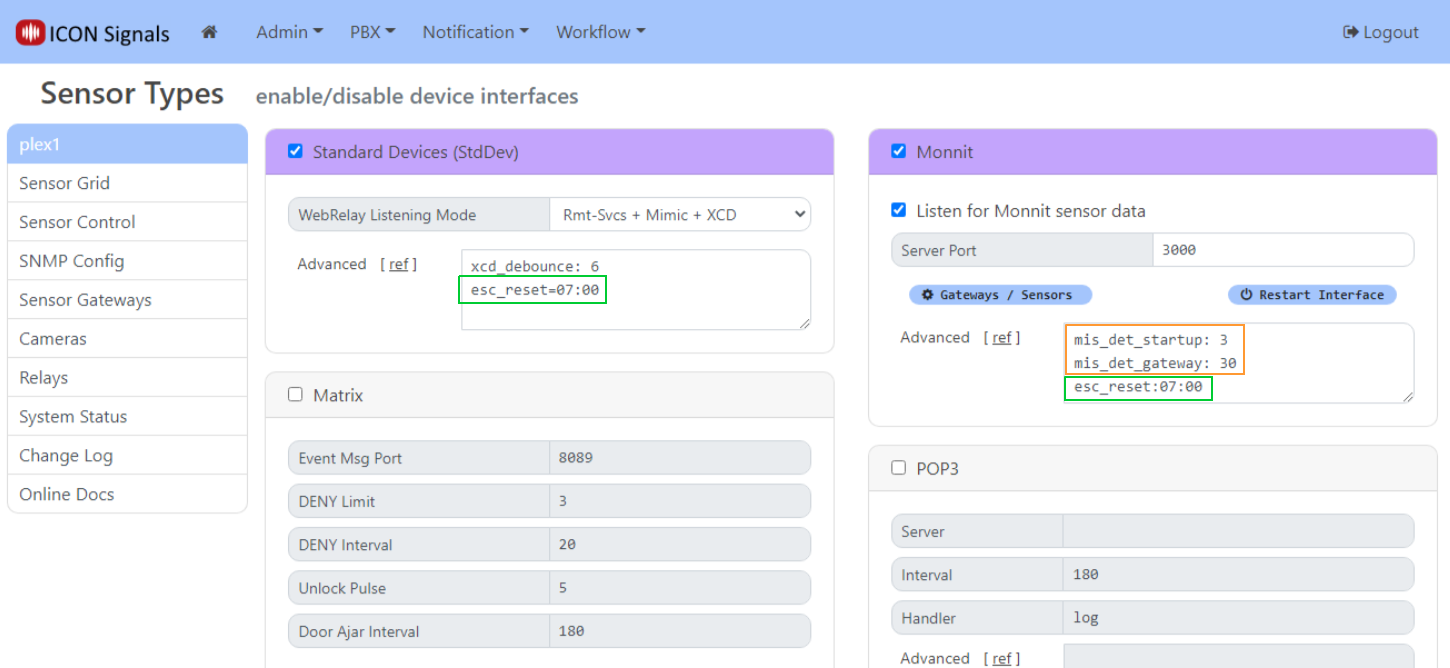
Task: Open the Admin dropdown menu
Action: 289,32
